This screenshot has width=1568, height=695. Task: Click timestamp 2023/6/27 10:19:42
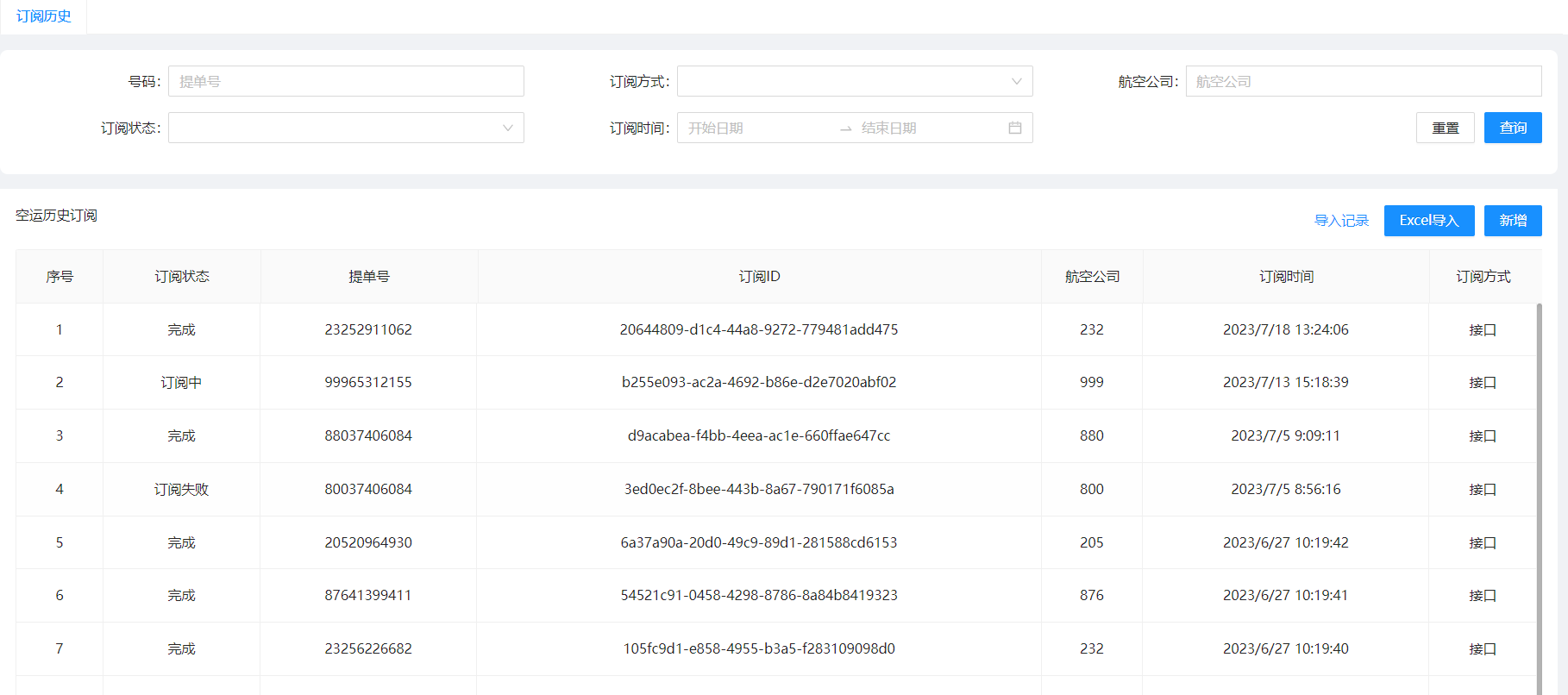coord(1286,542)
